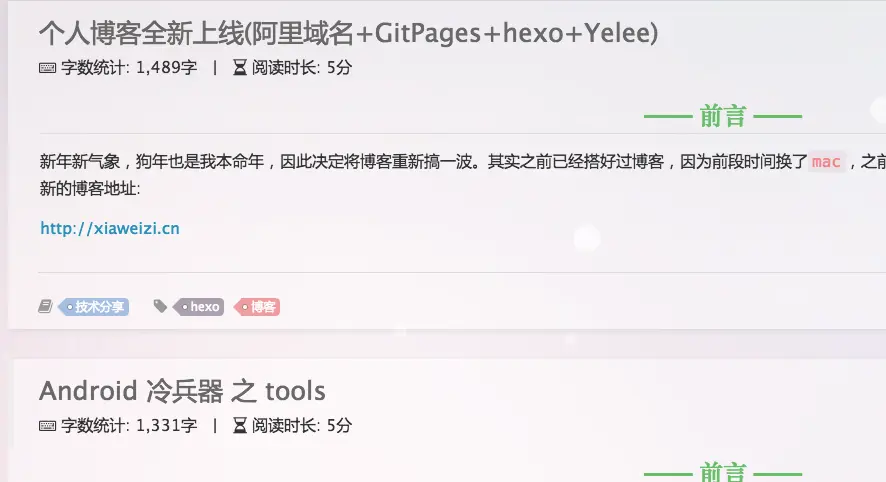The width and height of the screenshot is (886, 482).
Task: Click the 阅读时长: 5分 label in Android post
Action: (302, 425)
